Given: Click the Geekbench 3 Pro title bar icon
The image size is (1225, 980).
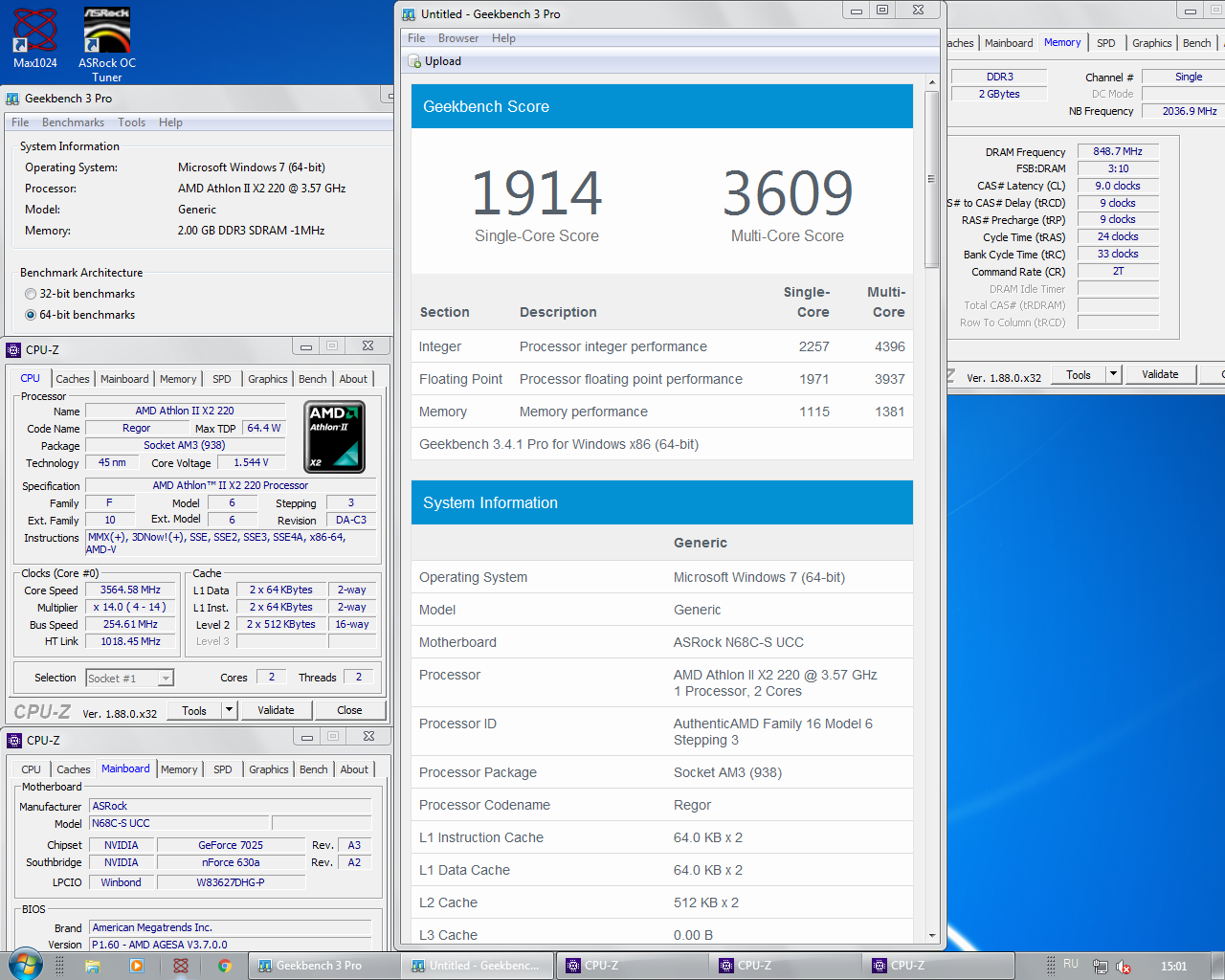Looking at the screenshot, I should click(12, 99).
